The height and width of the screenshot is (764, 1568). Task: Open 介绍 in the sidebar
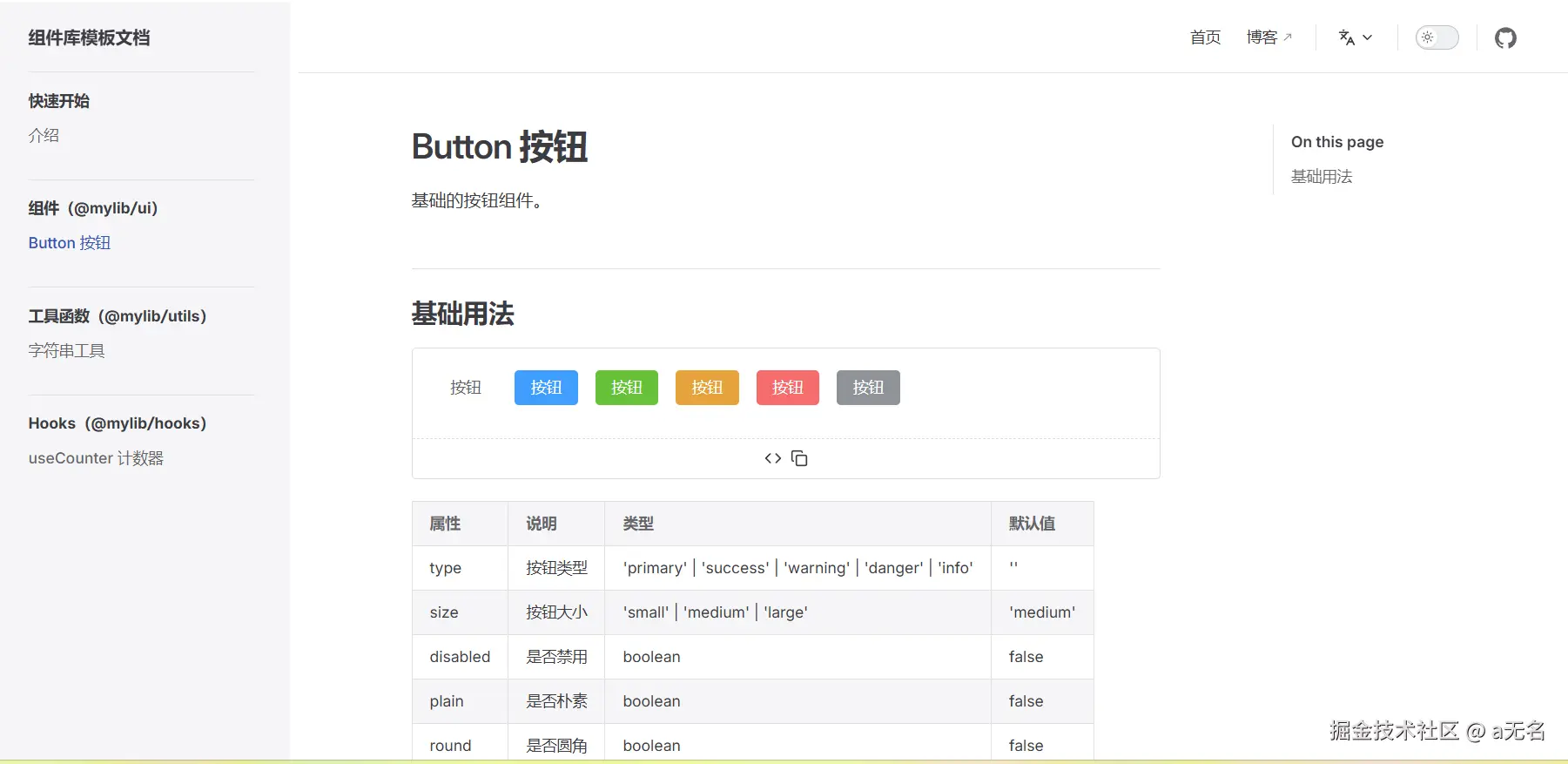pos(44,135)
